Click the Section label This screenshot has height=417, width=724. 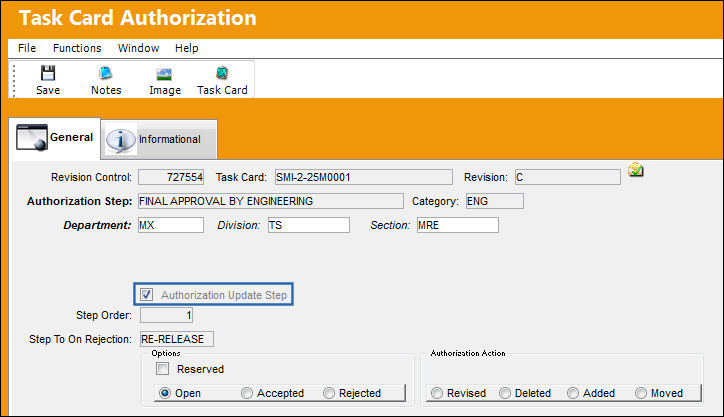pyautogui.click(x=390, y=225)
